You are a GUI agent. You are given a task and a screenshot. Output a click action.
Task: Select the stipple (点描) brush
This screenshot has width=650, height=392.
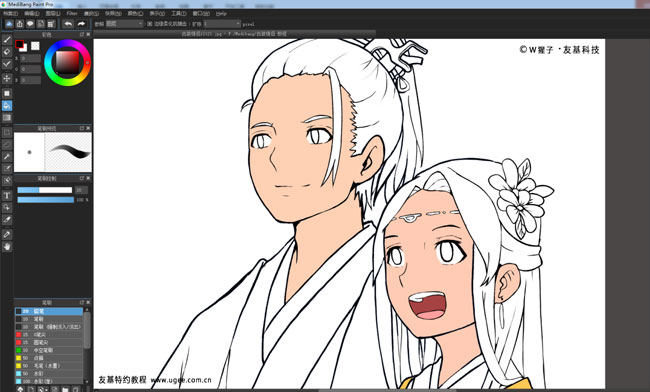pyautogui.click(x=49, y=358)
